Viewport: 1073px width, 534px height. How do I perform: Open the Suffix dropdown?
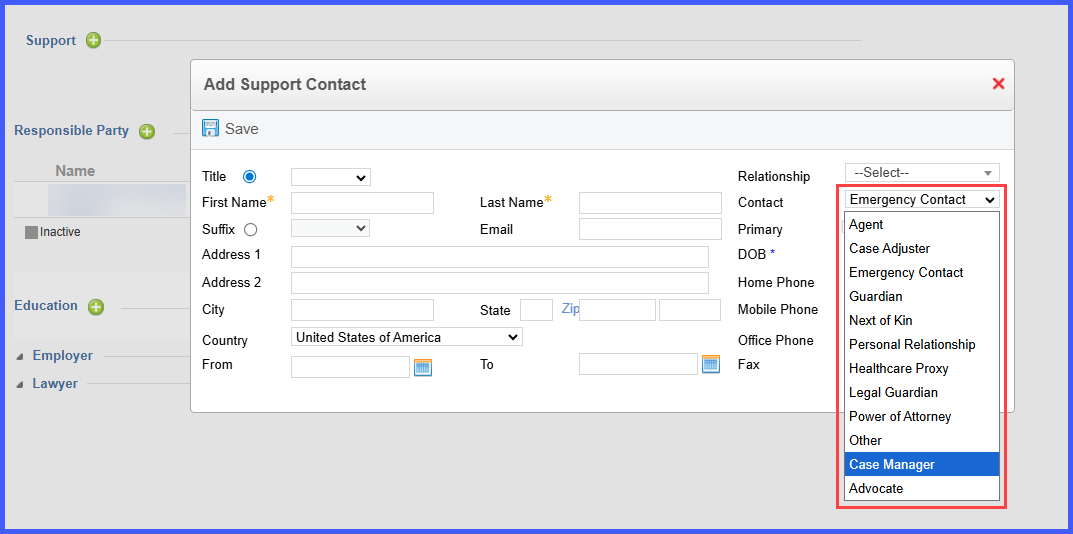(331, 228)
